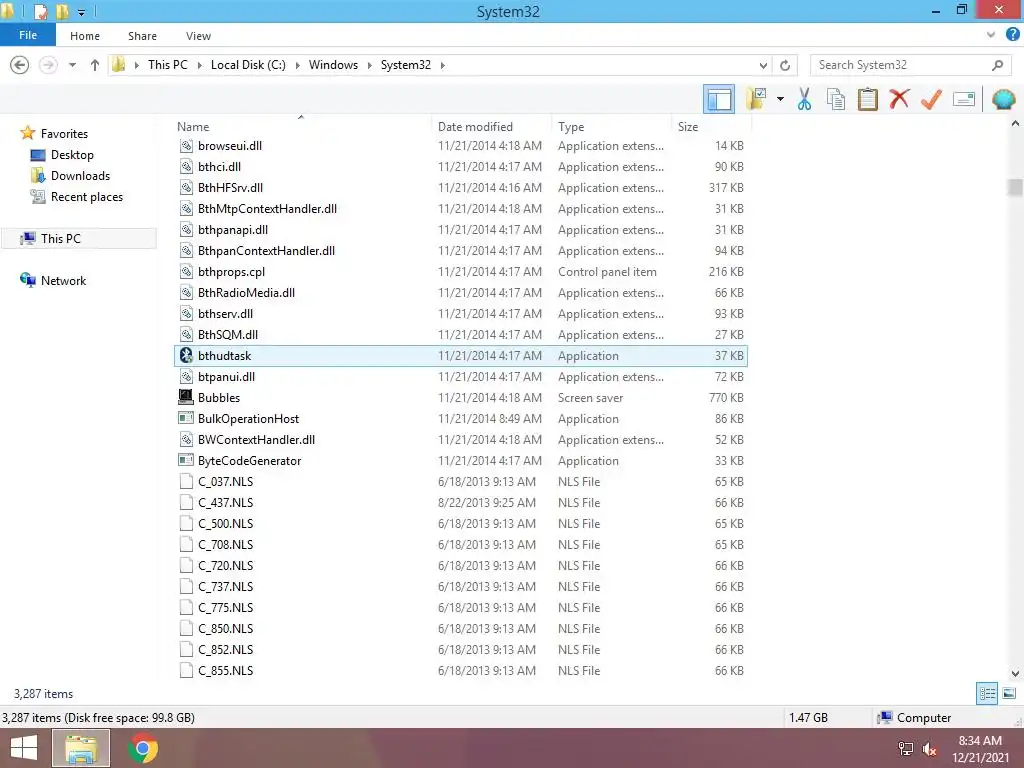Image resolution: width=1024 pixels, height=768 pixels.
Task: Cut selection with the scissors icon
Action: coord(805,99)
